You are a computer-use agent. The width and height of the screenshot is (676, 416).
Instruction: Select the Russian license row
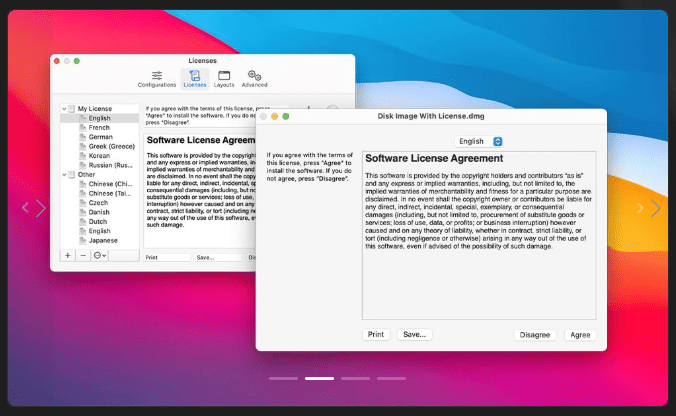coord(100,165)
